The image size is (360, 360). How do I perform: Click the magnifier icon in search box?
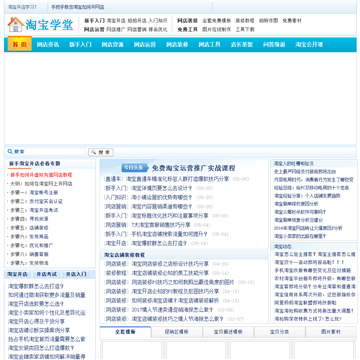tap(10, 152)
